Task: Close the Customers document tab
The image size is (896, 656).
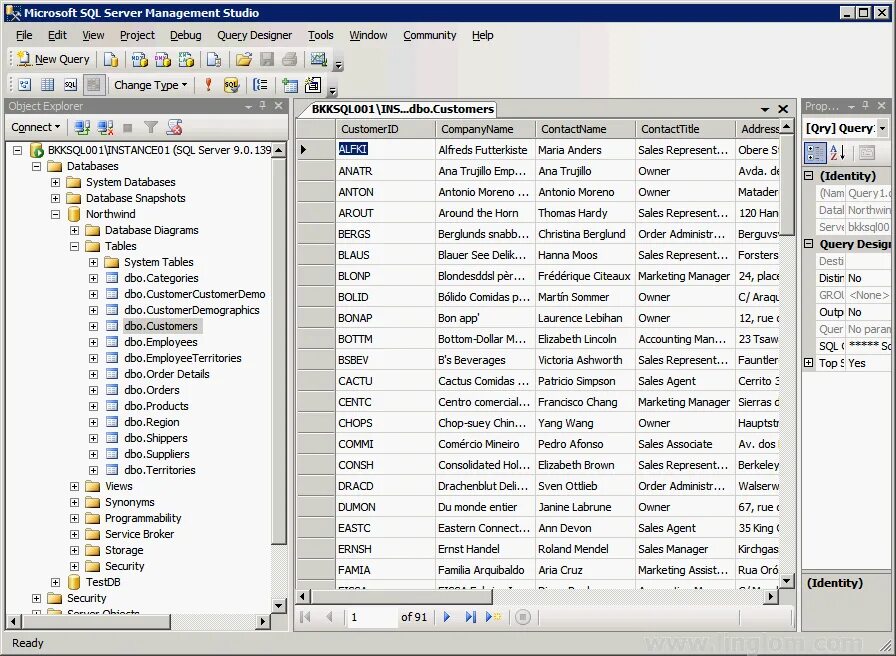Action: [783, 109]
